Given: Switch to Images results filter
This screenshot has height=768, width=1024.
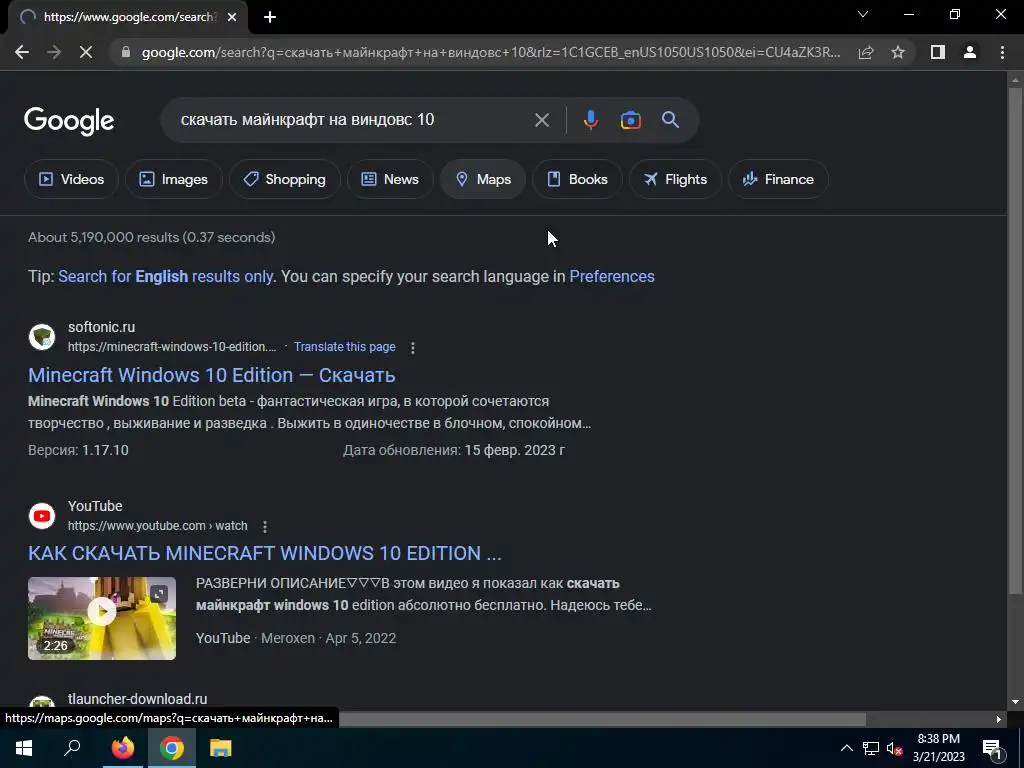Looking at the screenshot, I should click(x=174, y=179).
